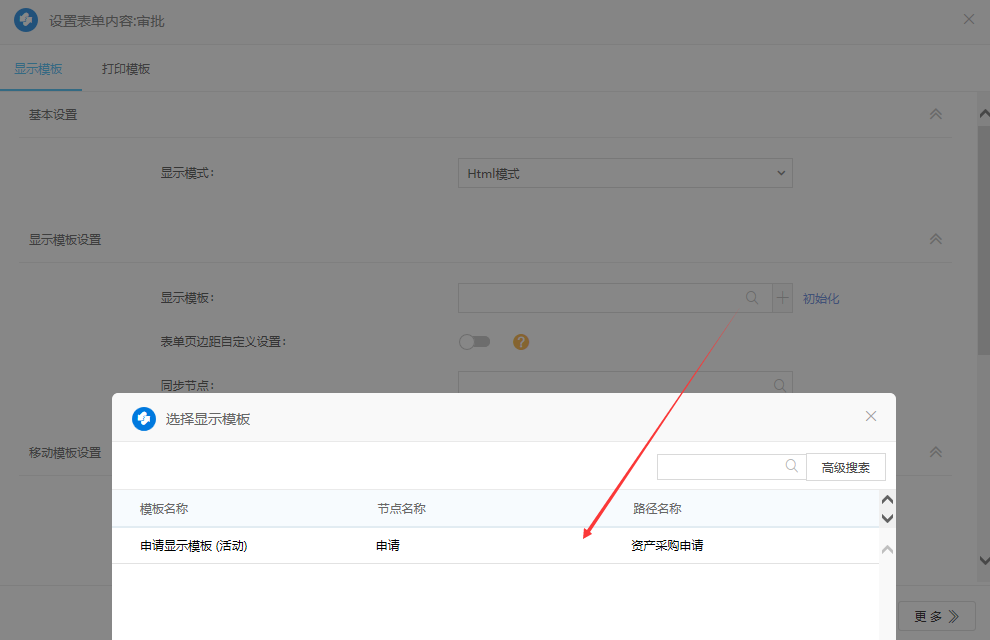Click the orange help question mark icon
Image resolution: width=990 pixels, height=640 pixels.
pyautogui.click(x=521, y=342)
